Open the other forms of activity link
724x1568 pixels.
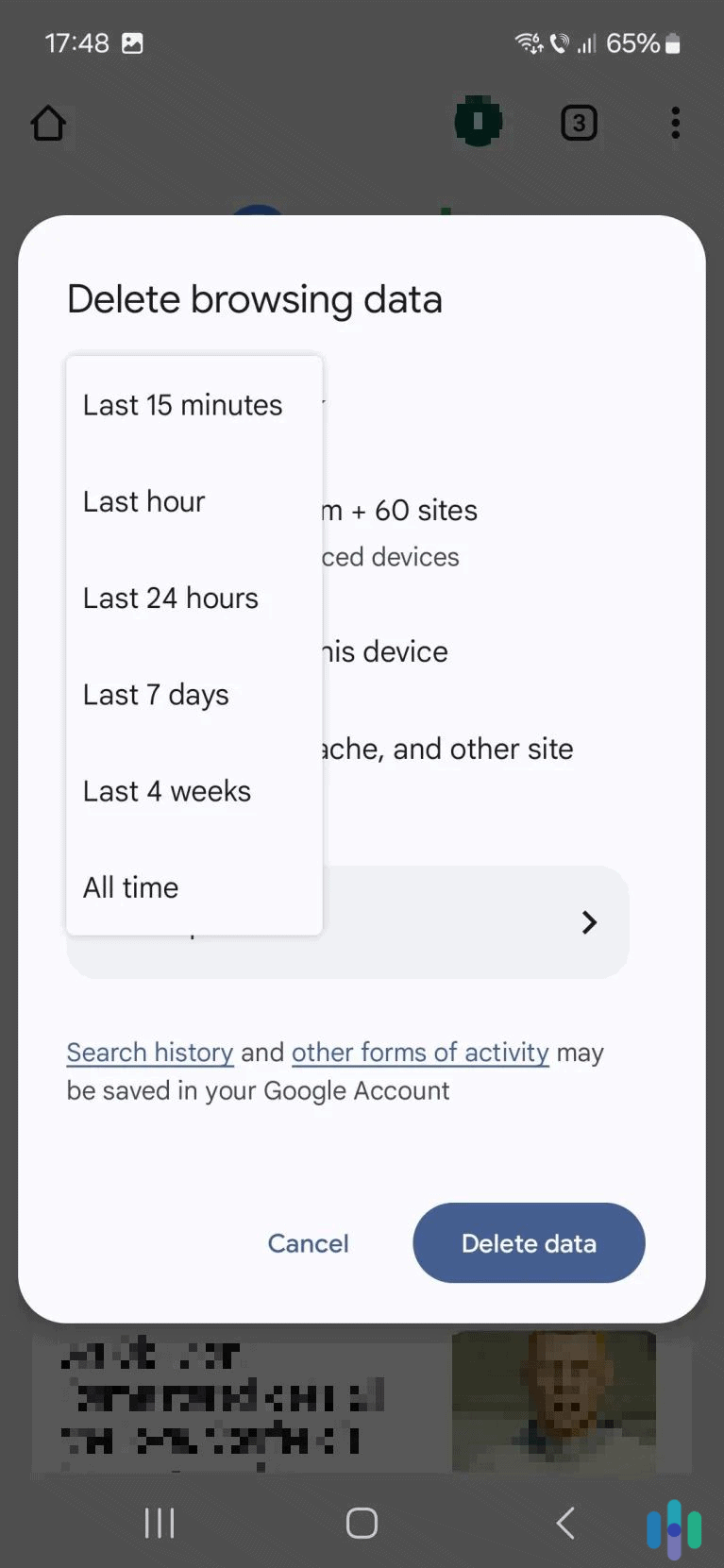coord(419,1052)
